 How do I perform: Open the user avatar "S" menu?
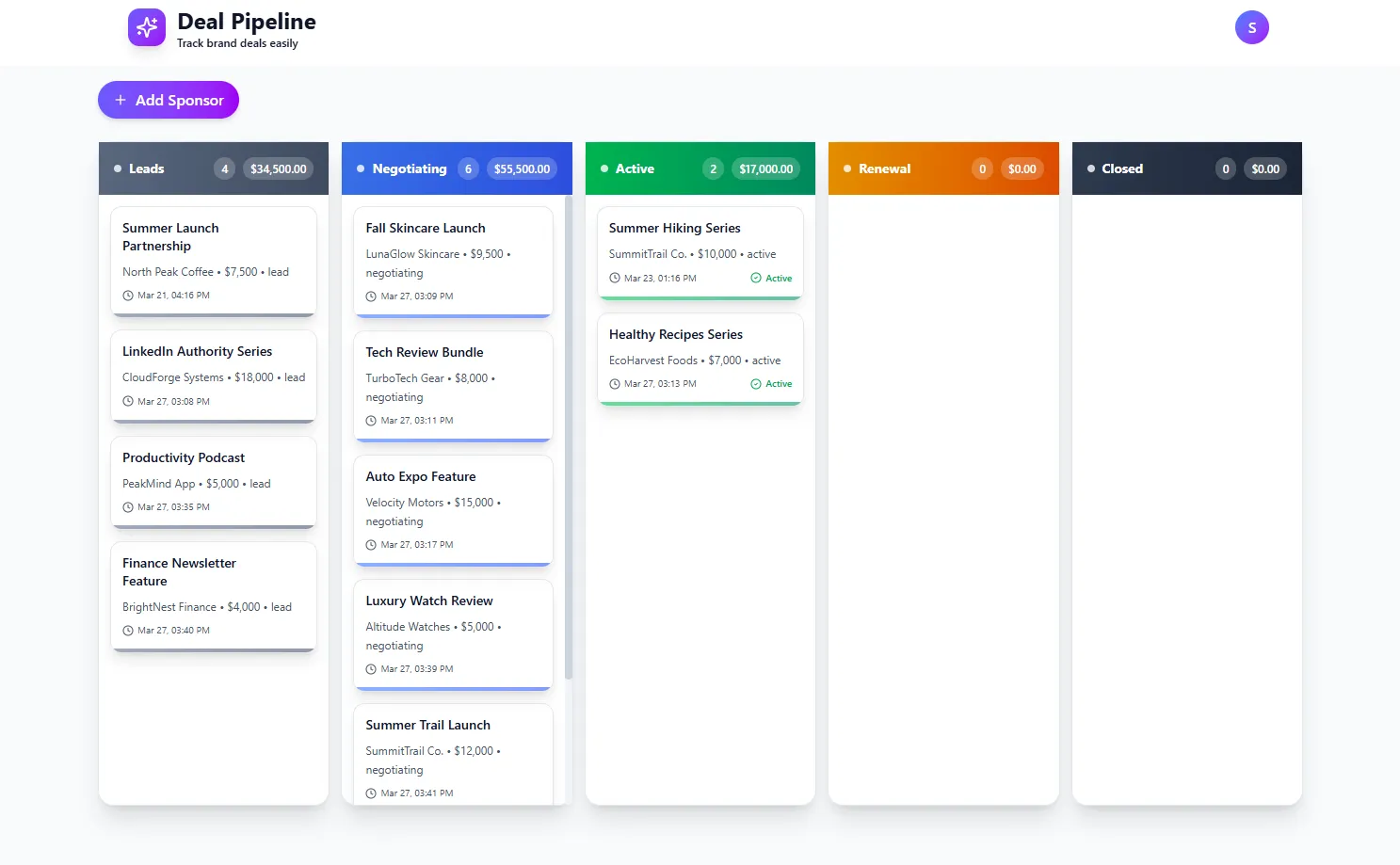(1251, 28)
